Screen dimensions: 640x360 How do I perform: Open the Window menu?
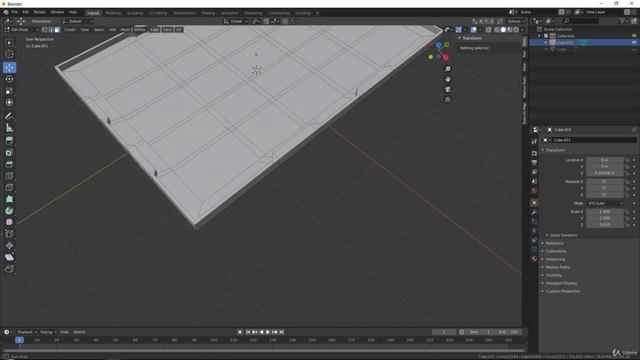point(57,12)
